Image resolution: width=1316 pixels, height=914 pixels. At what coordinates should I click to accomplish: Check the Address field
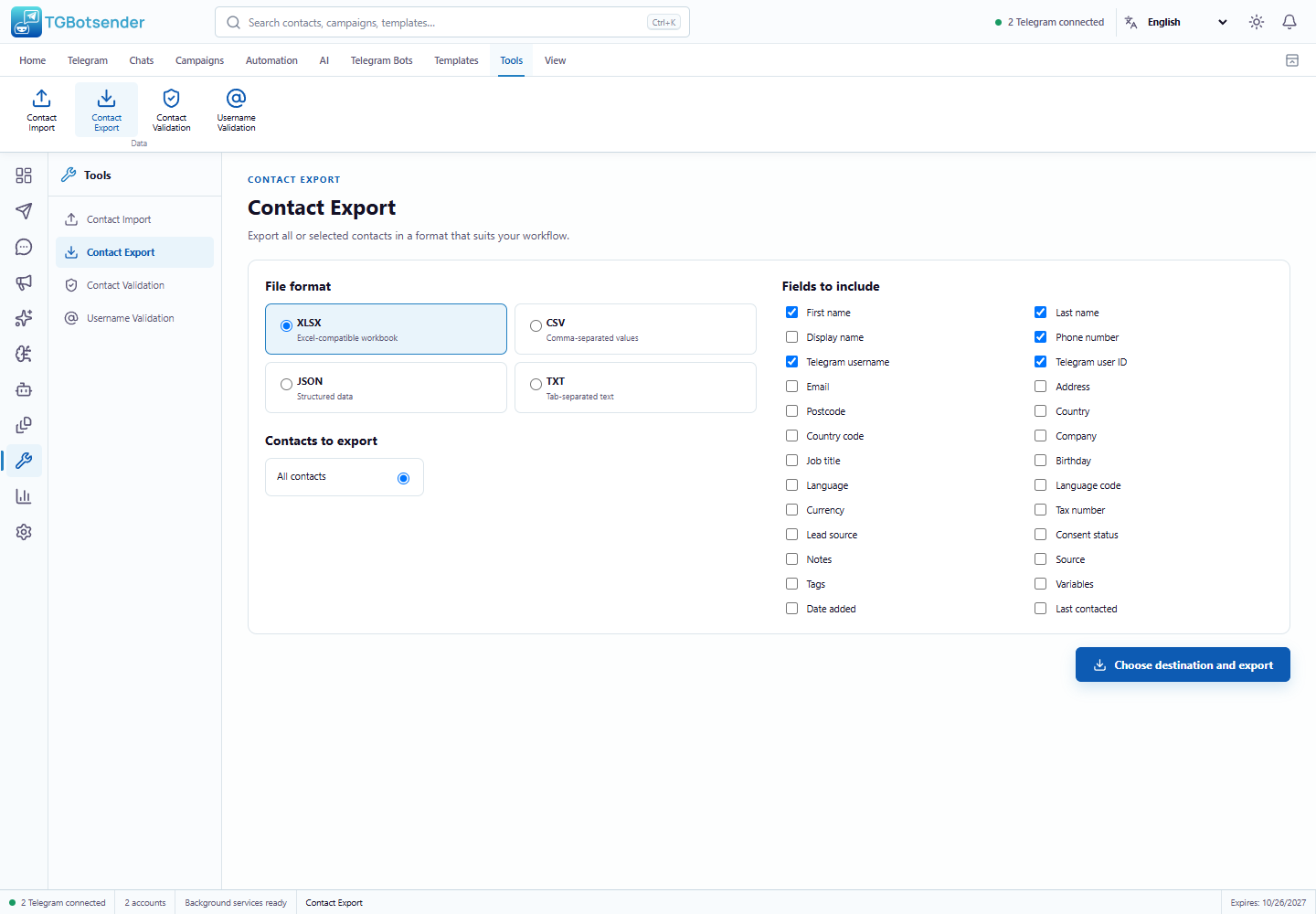[1041, 387]
